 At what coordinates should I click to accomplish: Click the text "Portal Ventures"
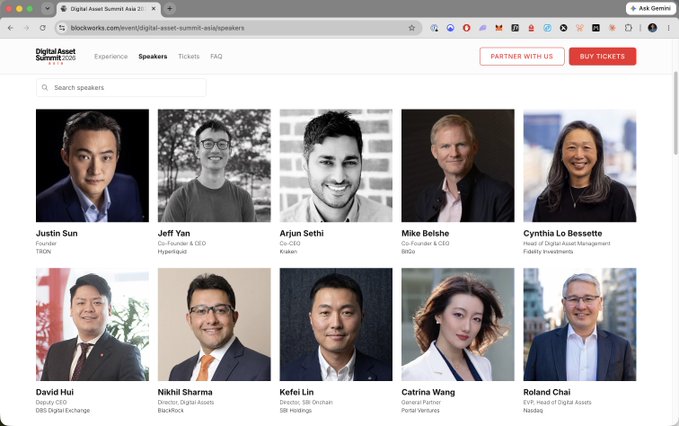[x=420, y=410]
